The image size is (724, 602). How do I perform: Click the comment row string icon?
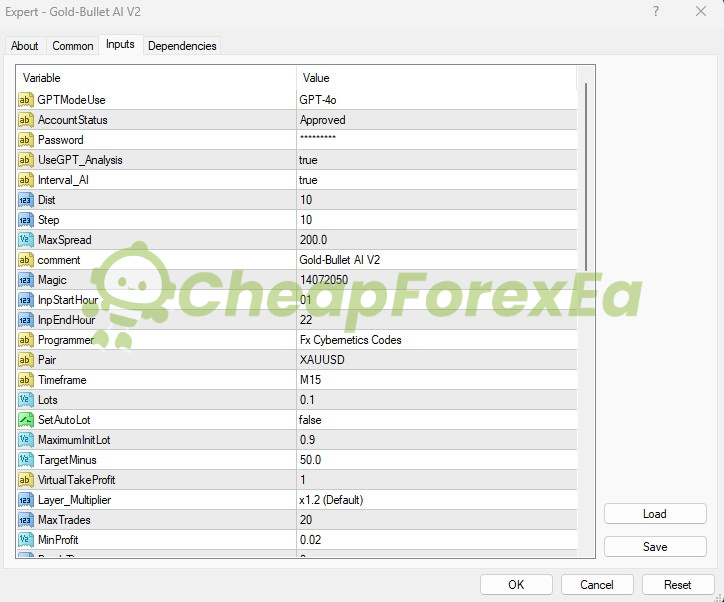coord(25,260)
